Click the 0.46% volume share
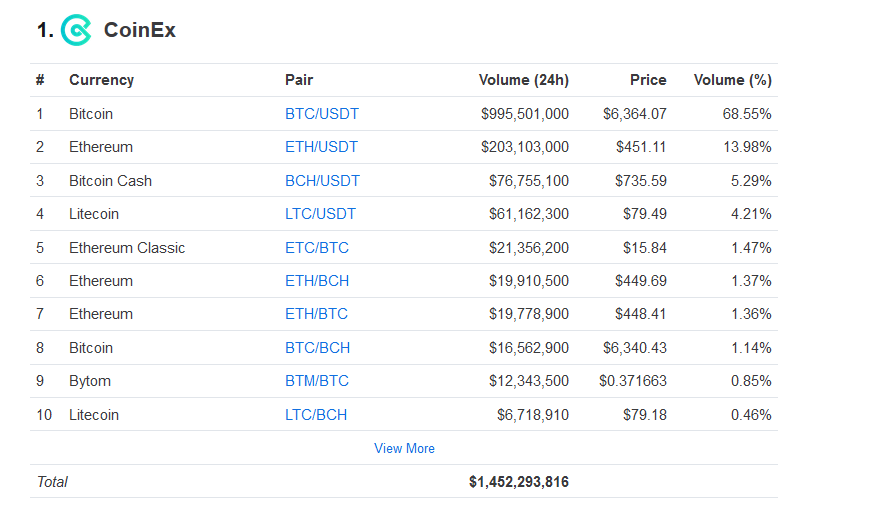Screen dimensions: 884x522 [x=752, y=415]
